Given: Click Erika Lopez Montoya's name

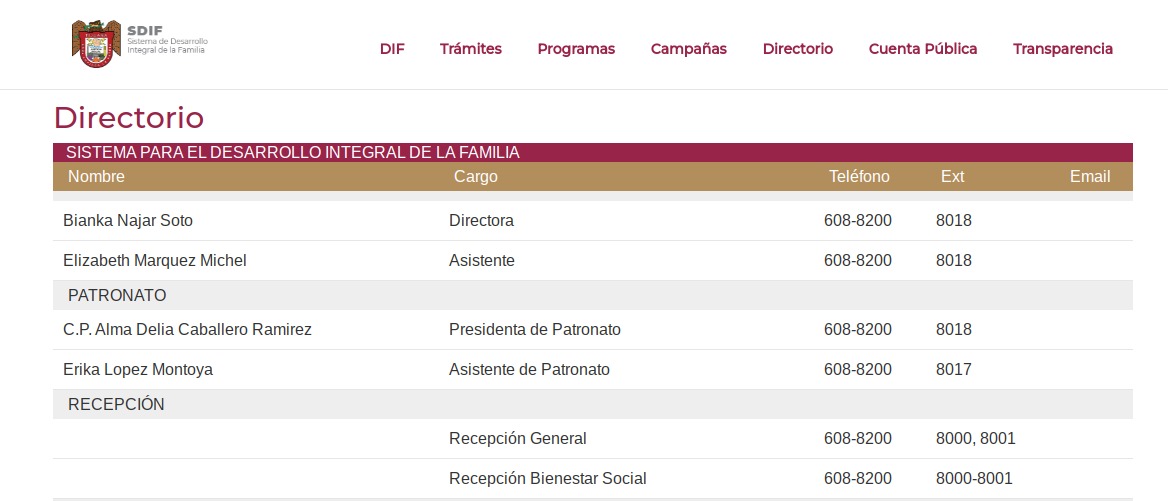Looking at the screenshot, I should 138,370.
